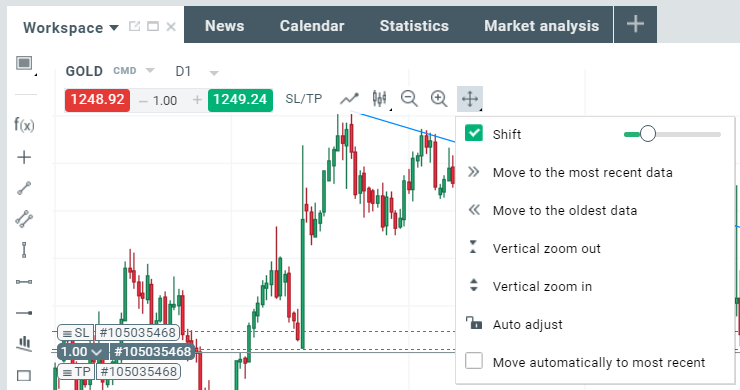
Task: Select the rectangle drawing tool
Action: coord(24,376)
